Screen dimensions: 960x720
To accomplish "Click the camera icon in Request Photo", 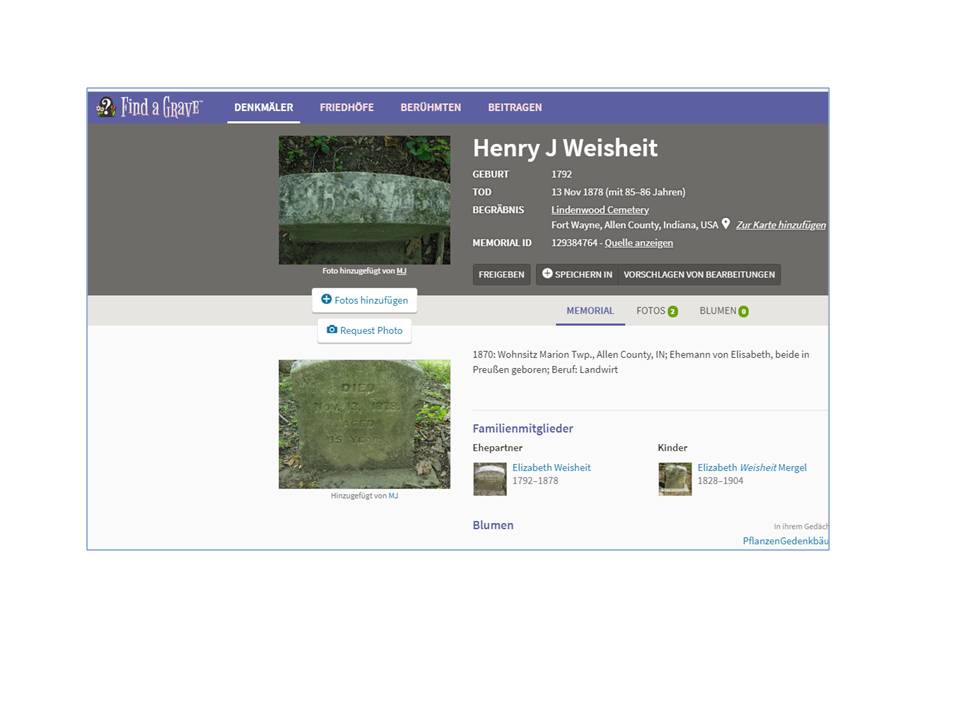I will click(332, 329).
